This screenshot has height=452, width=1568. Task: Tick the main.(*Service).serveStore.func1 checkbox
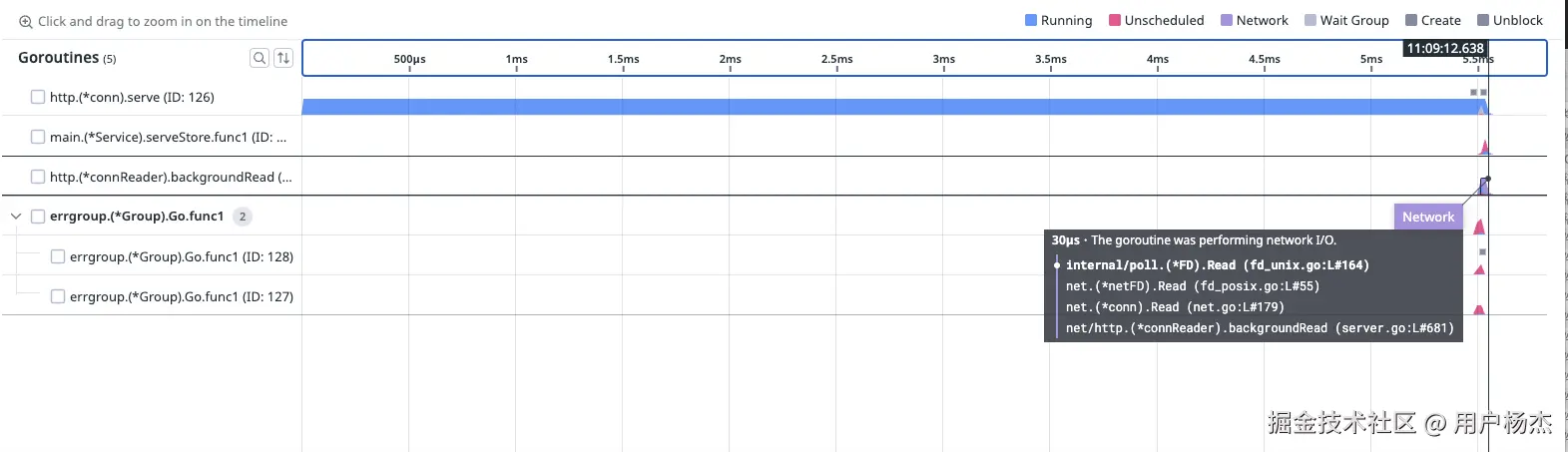(x=38, y=137)
